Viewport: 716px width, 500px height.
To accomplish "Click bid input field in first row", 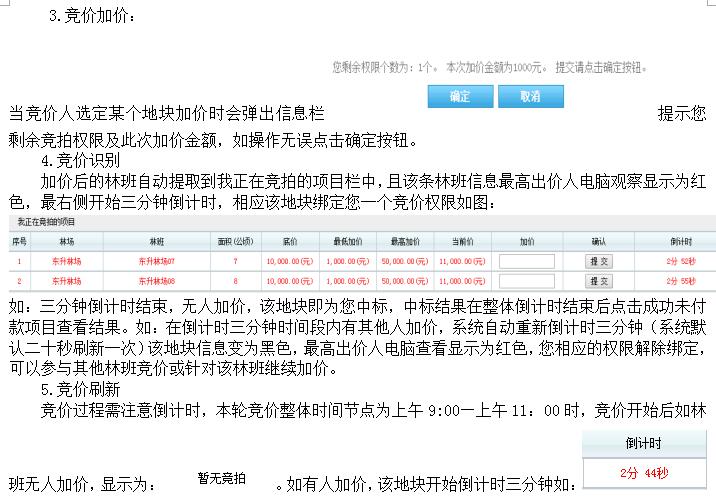I will [x=526, y=261].
